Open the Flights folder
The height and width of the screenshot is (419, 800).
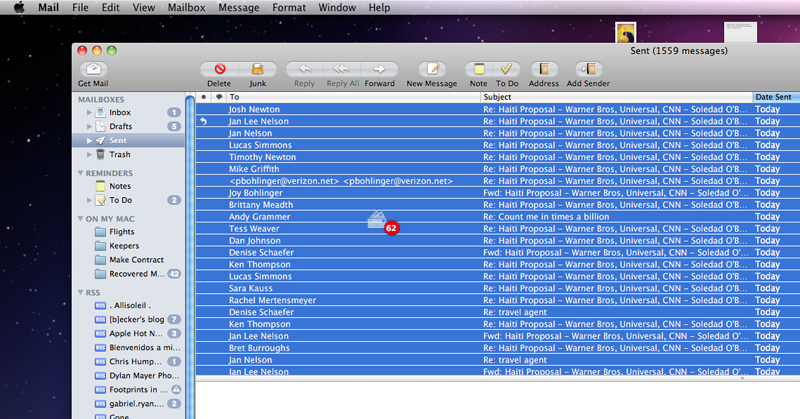pyautogui.click(x=121, y=232)
